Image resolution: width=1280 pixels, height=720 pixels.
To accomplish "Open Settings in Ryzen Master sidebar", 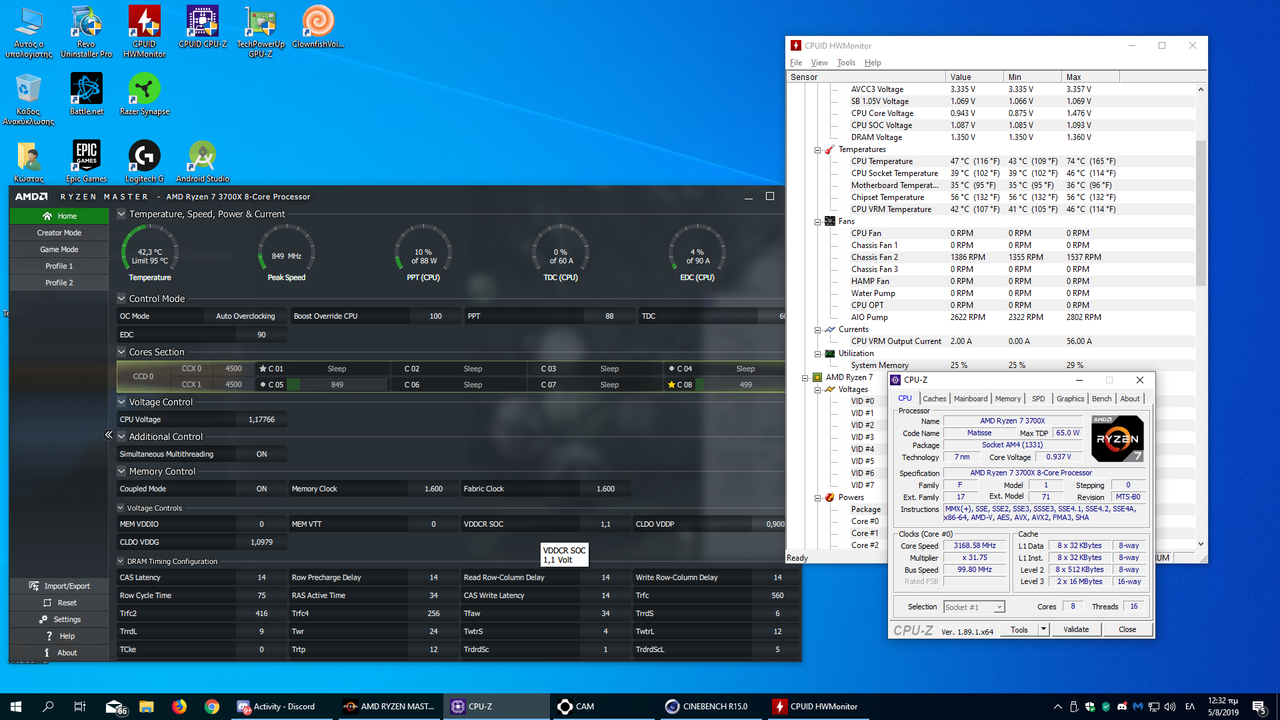I will pyautogui.click(x=59, y=619).
